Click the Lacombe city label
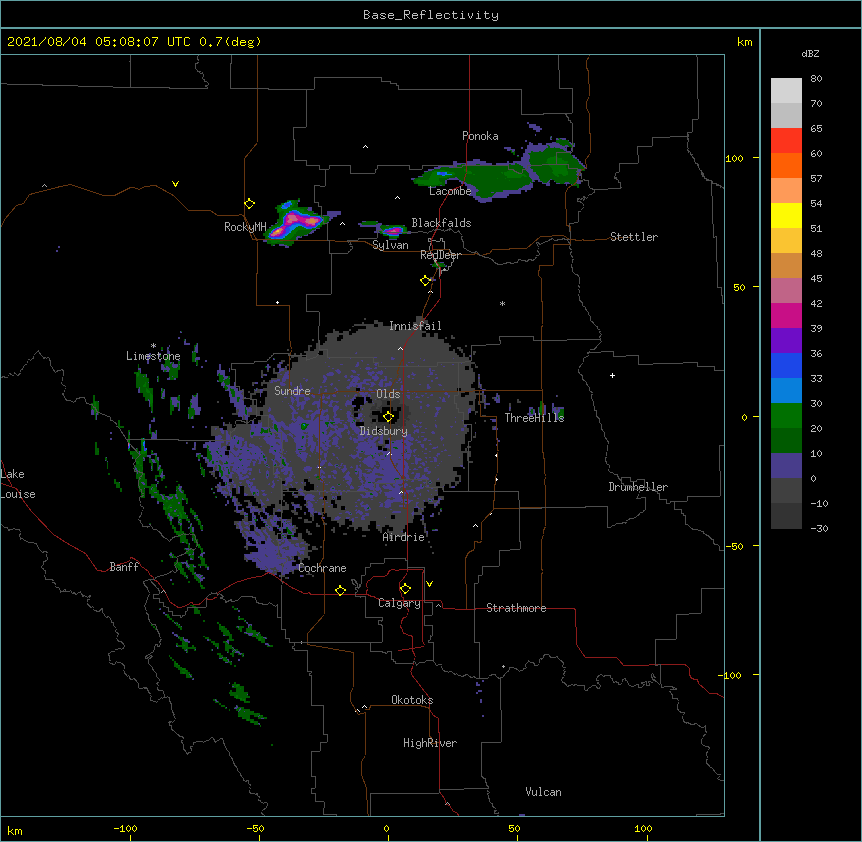 450,191
